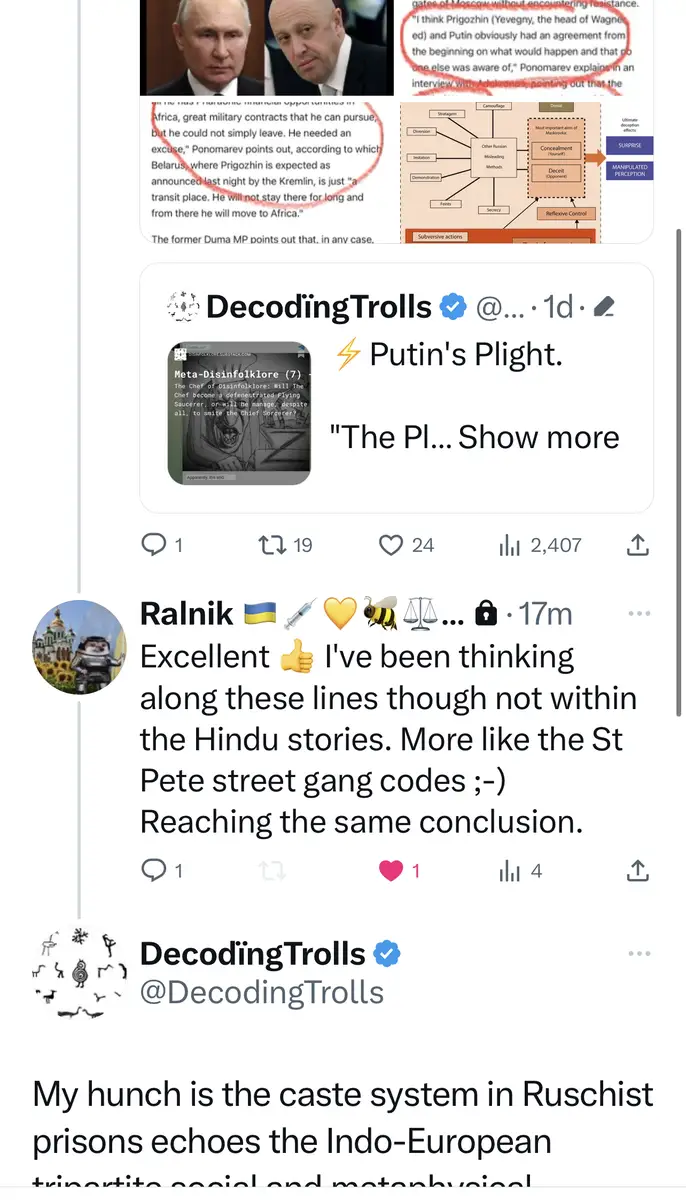Unlike Ralnik's reply with red heart
The width and height of the screenshot is (686, 1200).
click(x=390, y=871)
